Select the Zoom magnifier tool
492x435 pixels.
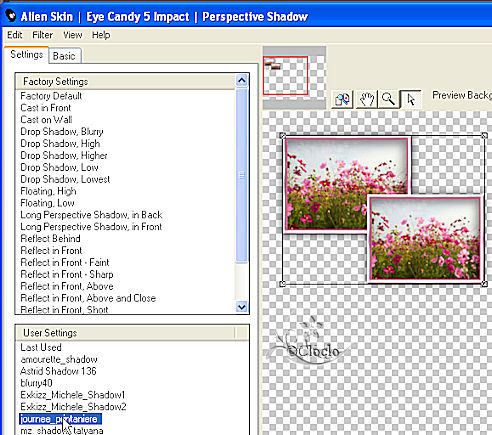(x=388, y=99)
